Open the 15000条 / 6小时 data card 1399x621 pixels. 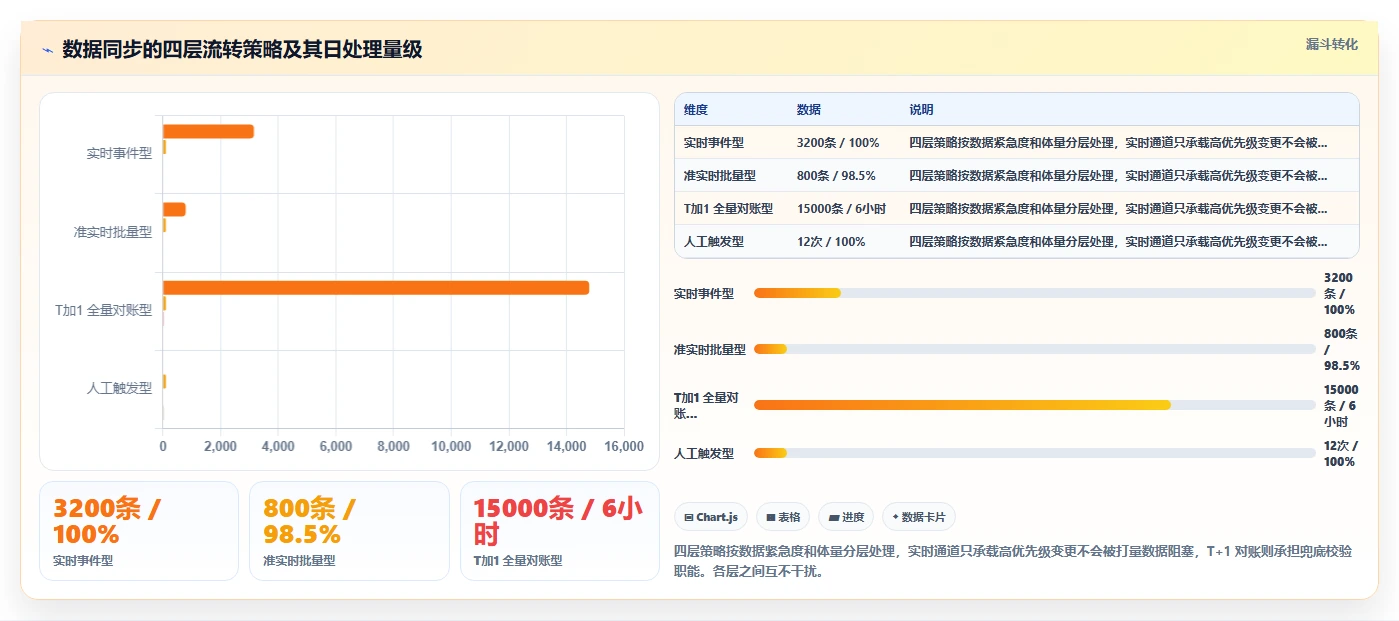(x=560, y=531)
